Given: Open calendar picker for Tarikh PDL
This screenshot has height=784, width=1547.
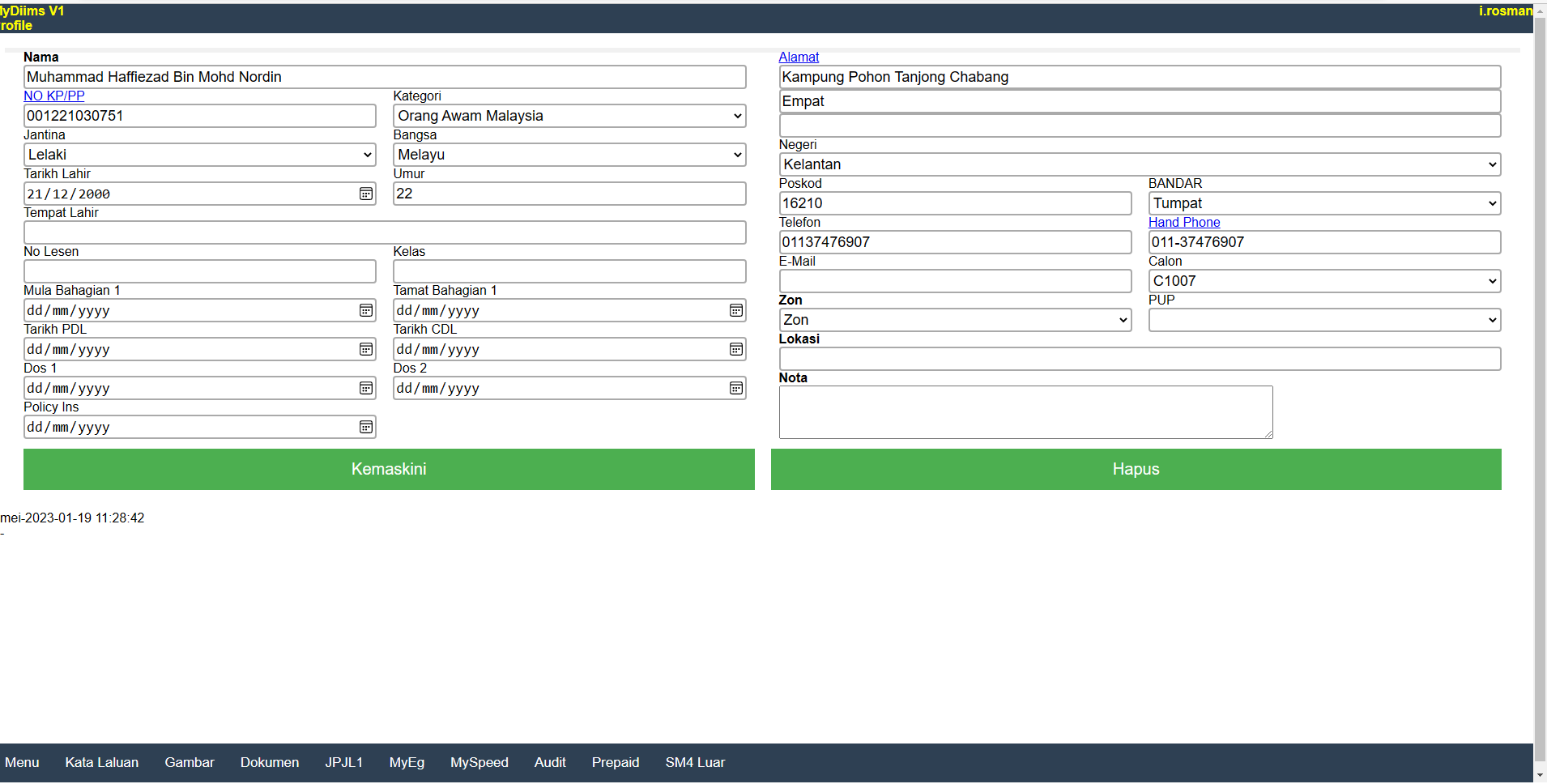Looking at the screenshot, I should pos(366,349).
